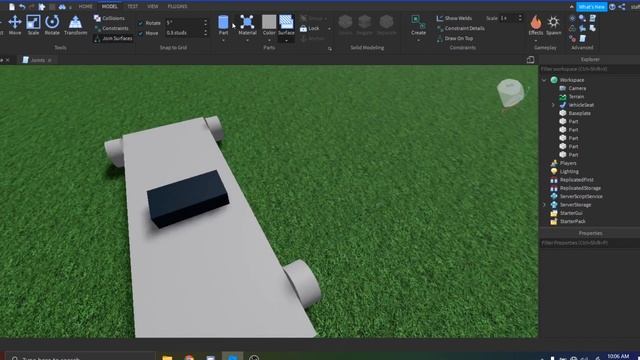Click the Surface tool icon

coord(286,22)
